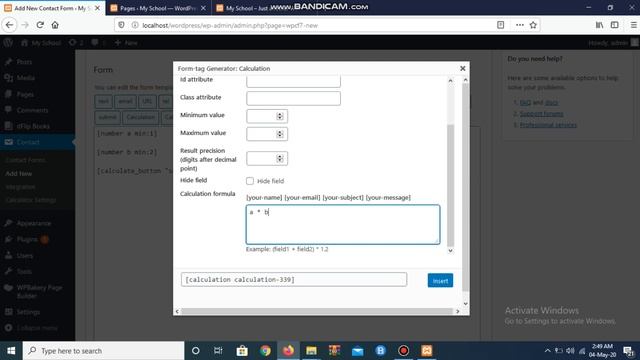Open Settings in the WordPress sidebar
This screenshot has height=360, width=640.
point(28,312)
